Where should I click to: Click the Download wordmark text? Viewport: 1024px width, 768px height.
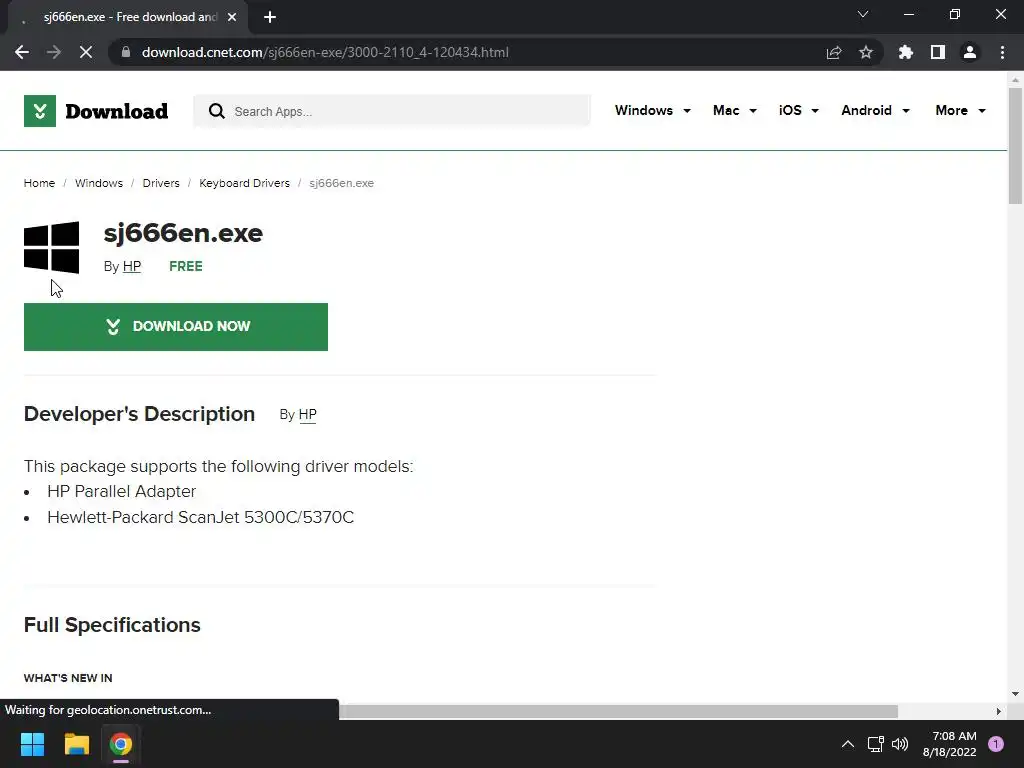[117, 111]
